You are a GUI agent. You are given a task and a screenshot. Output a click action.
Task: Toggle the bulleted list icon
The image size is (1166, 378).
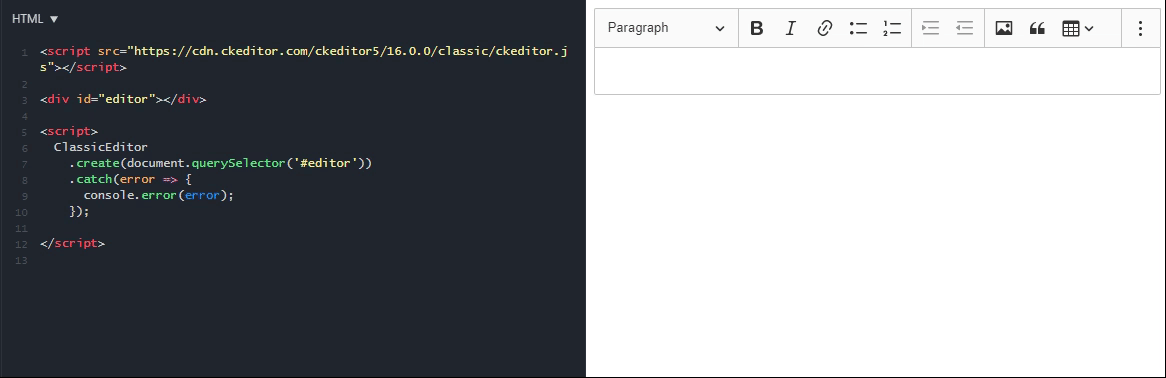point(858,28)
